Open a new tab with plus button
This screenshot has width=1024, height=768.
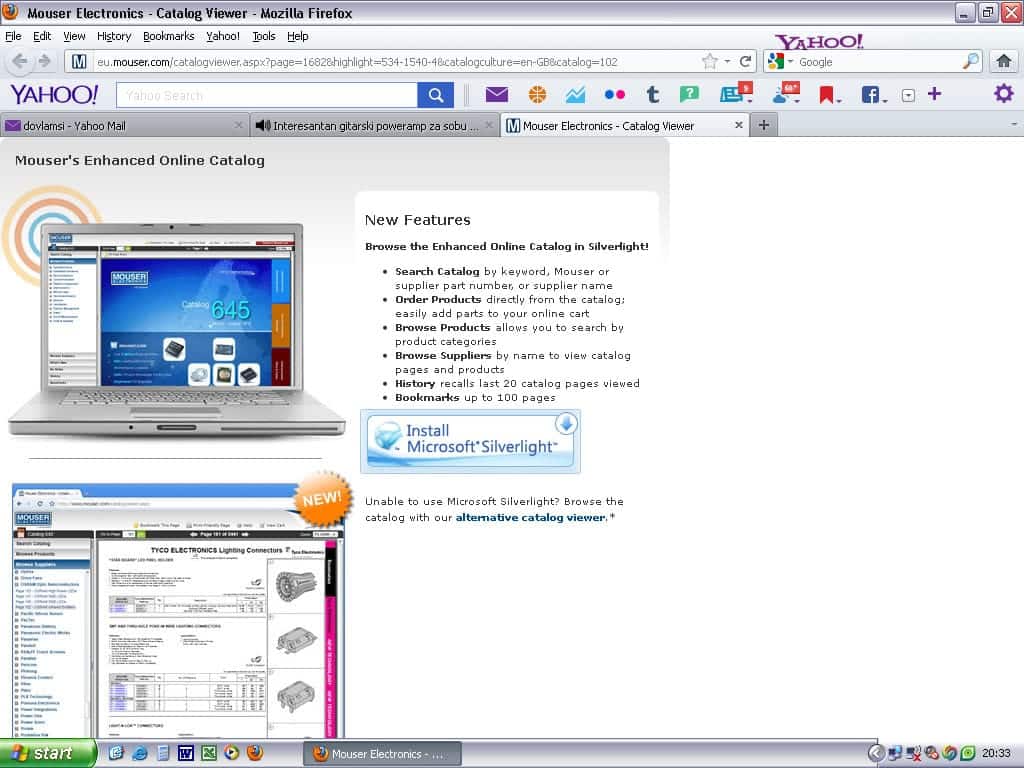[763, 125]
